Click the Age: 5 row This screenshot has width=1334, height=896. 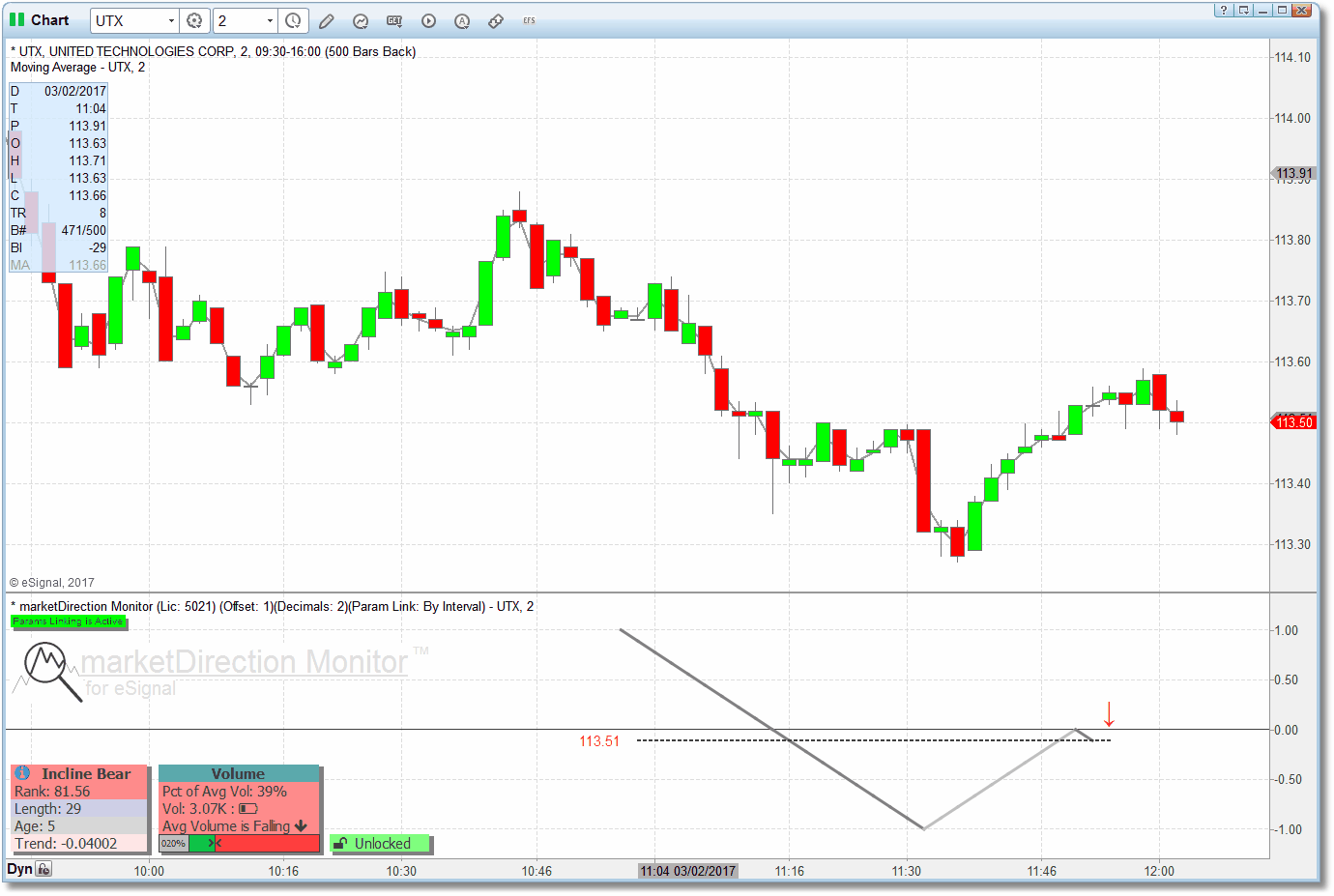pos(79,825)
